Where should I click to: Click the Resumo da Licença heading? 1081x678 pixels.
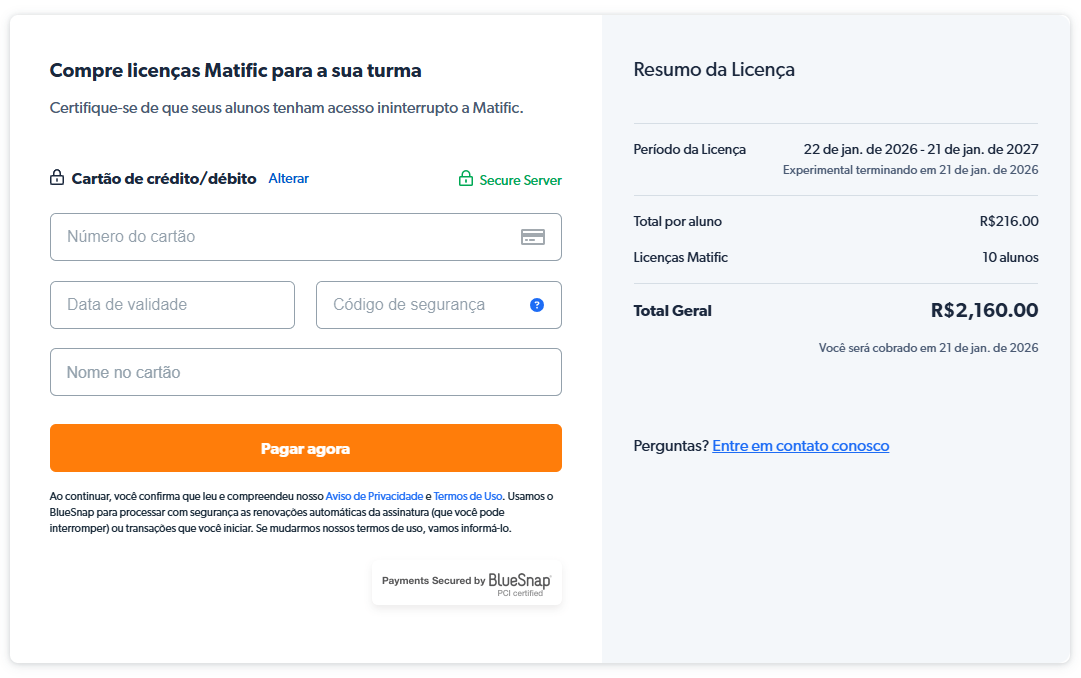[714, 70]
